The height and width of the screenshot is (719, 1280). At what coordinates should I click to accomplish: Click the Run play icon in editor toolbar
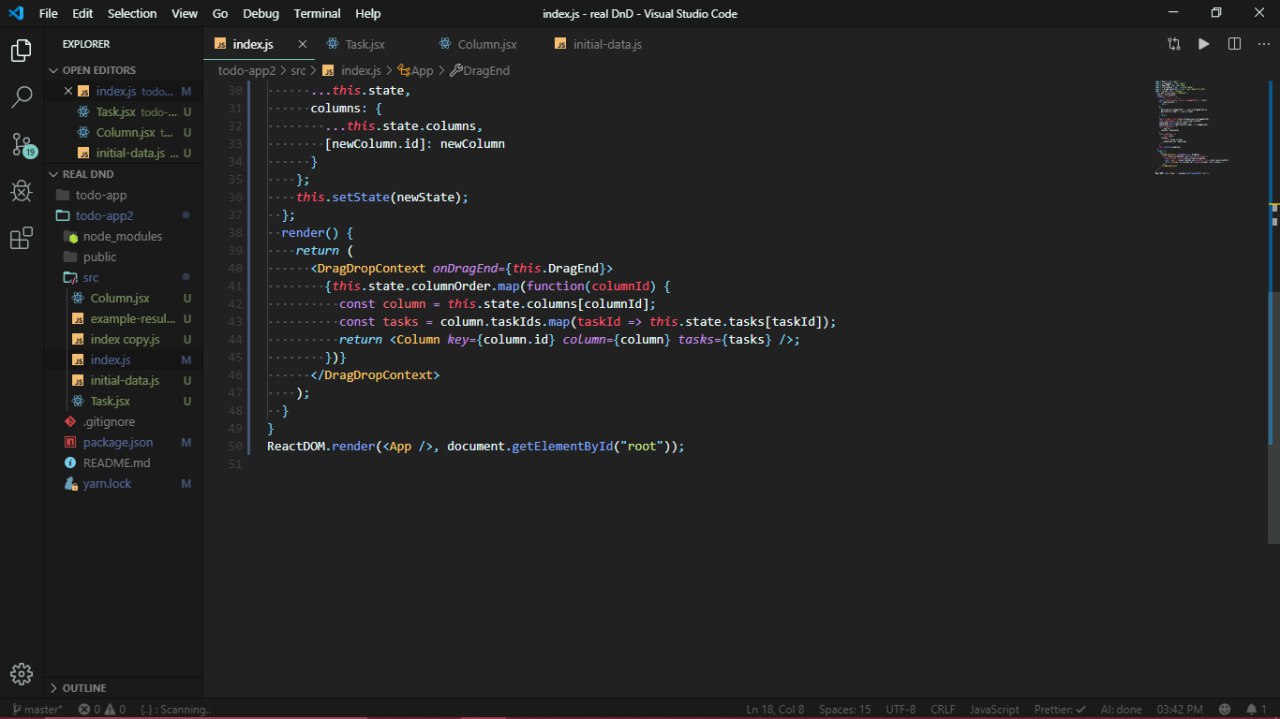coord(1204,44)
